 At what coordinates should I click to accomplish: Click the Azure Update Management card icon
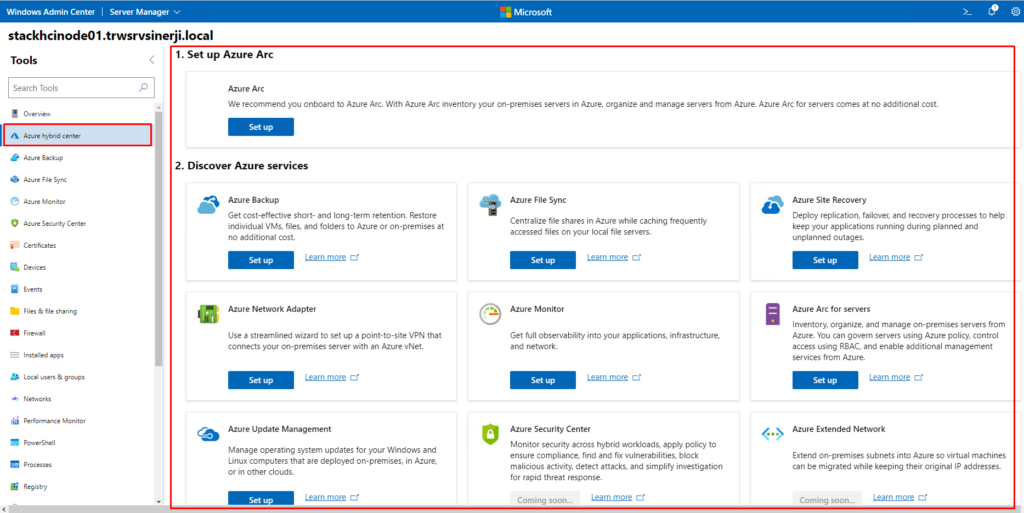point(208,433)
